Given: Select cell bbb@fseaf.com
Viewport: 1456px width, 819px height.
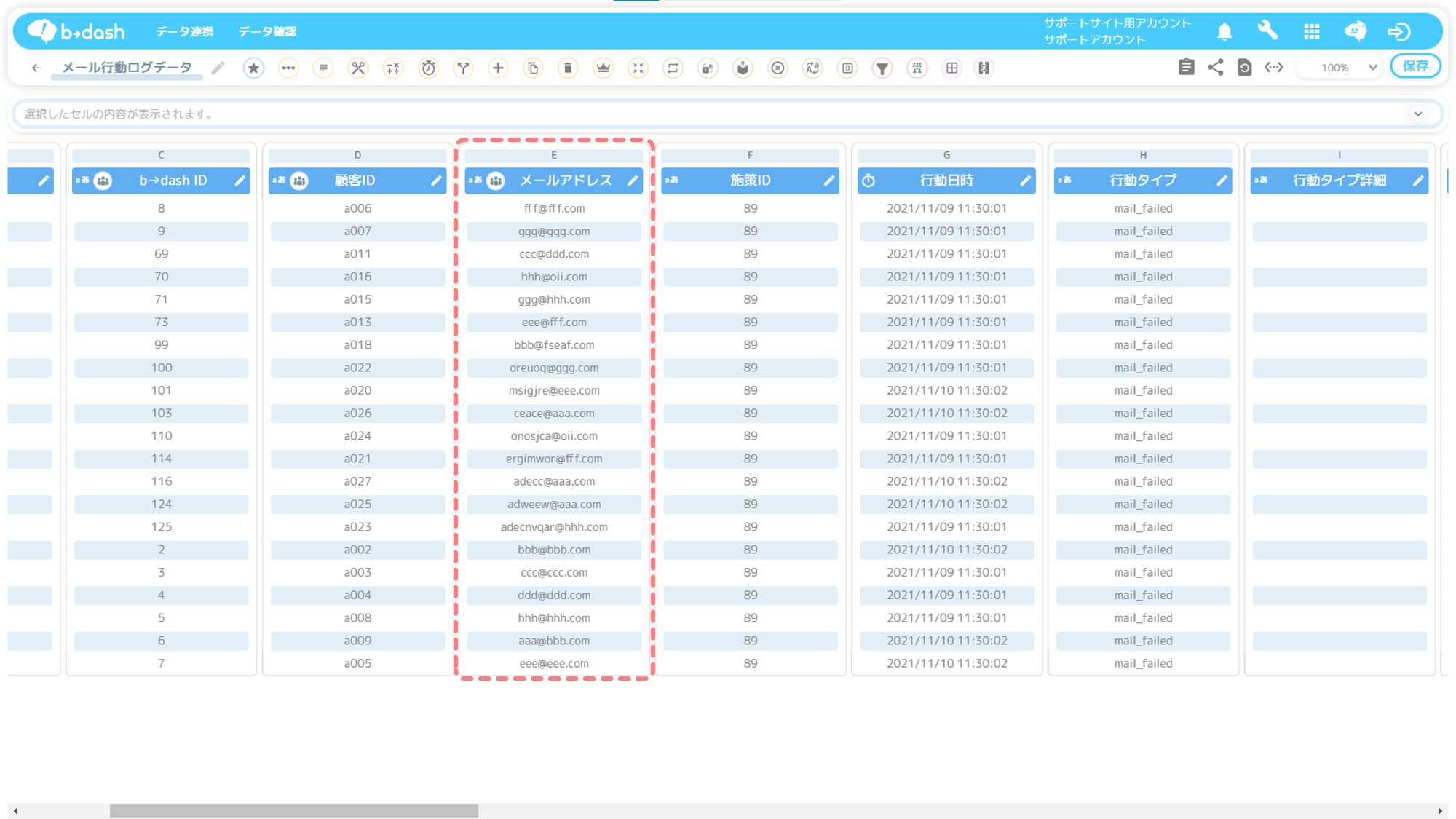Looking at the screenshot, I should click(554, 345).
